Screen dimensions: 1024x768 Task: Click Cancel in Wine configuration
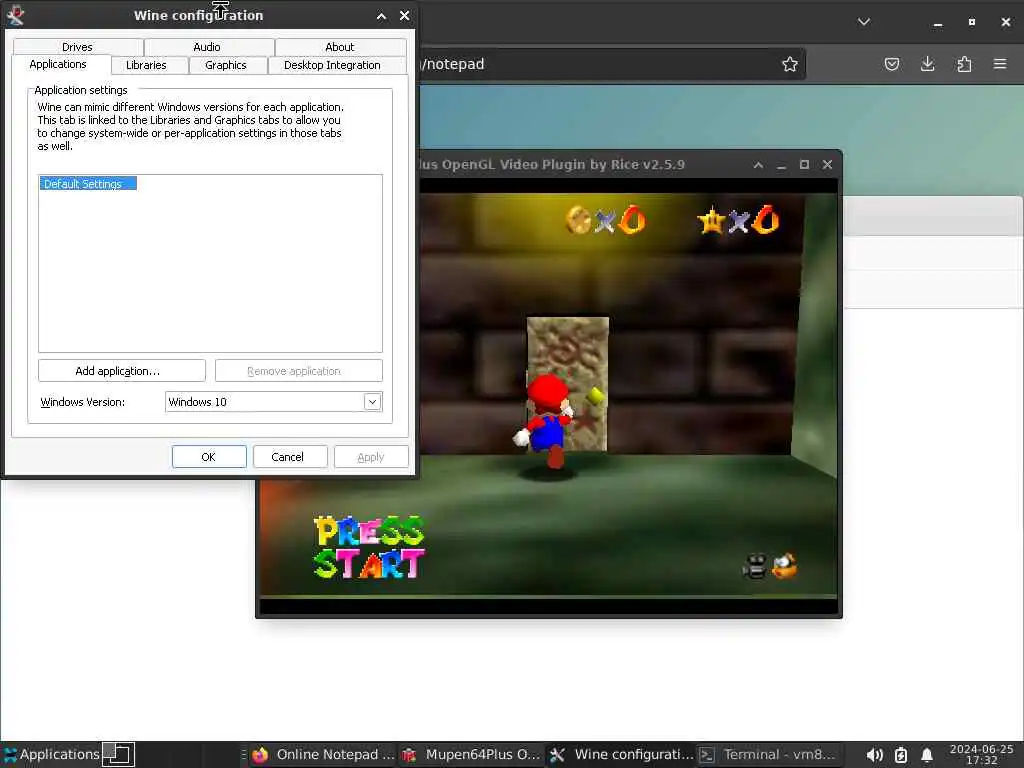(x=290, y=456)
